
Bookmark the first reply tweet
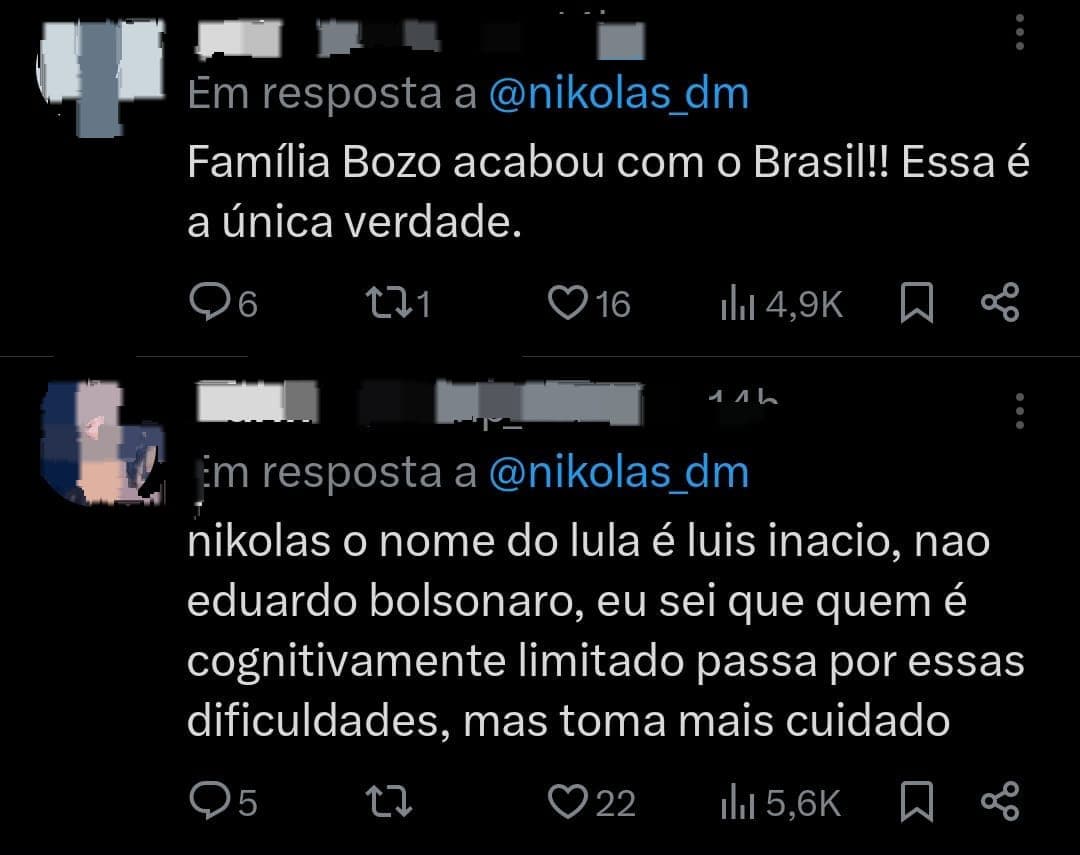click(x=915, y=302)
